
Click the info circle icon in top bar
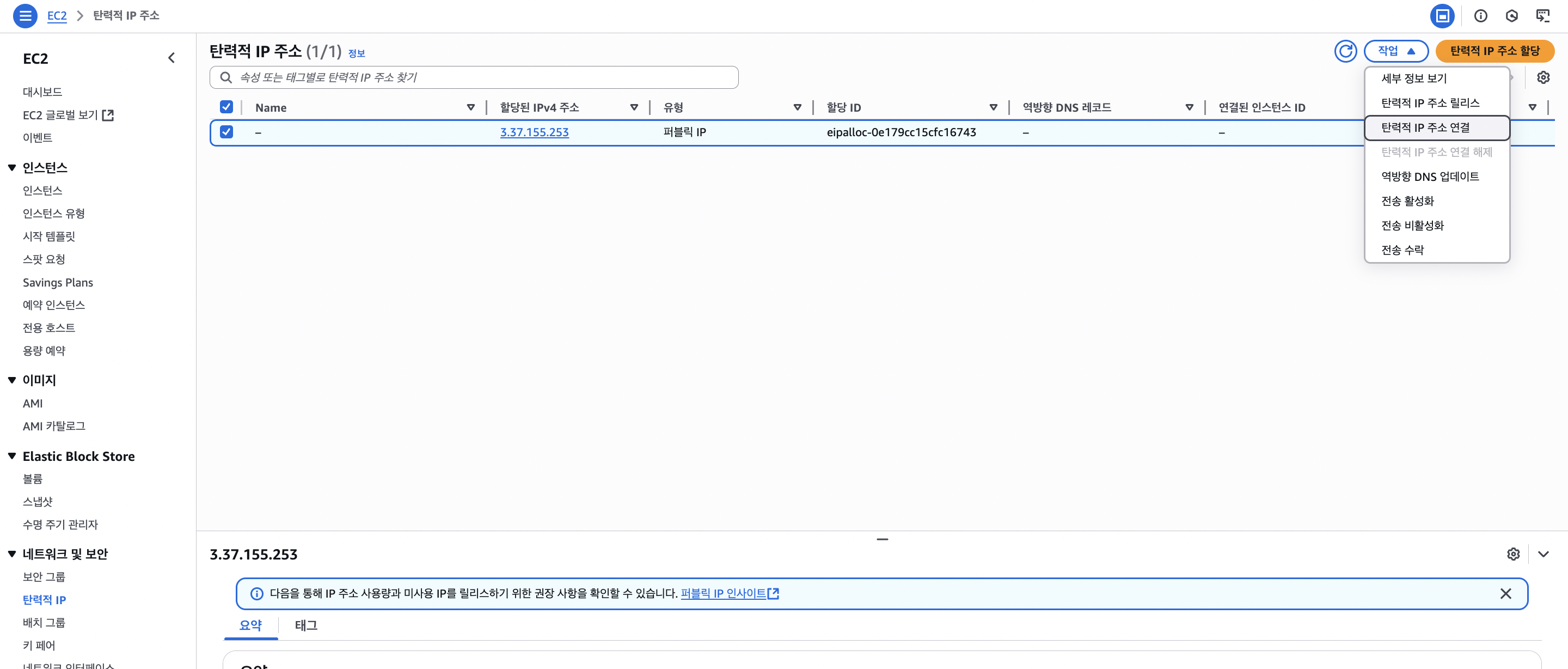click(x=1480, y=16)
